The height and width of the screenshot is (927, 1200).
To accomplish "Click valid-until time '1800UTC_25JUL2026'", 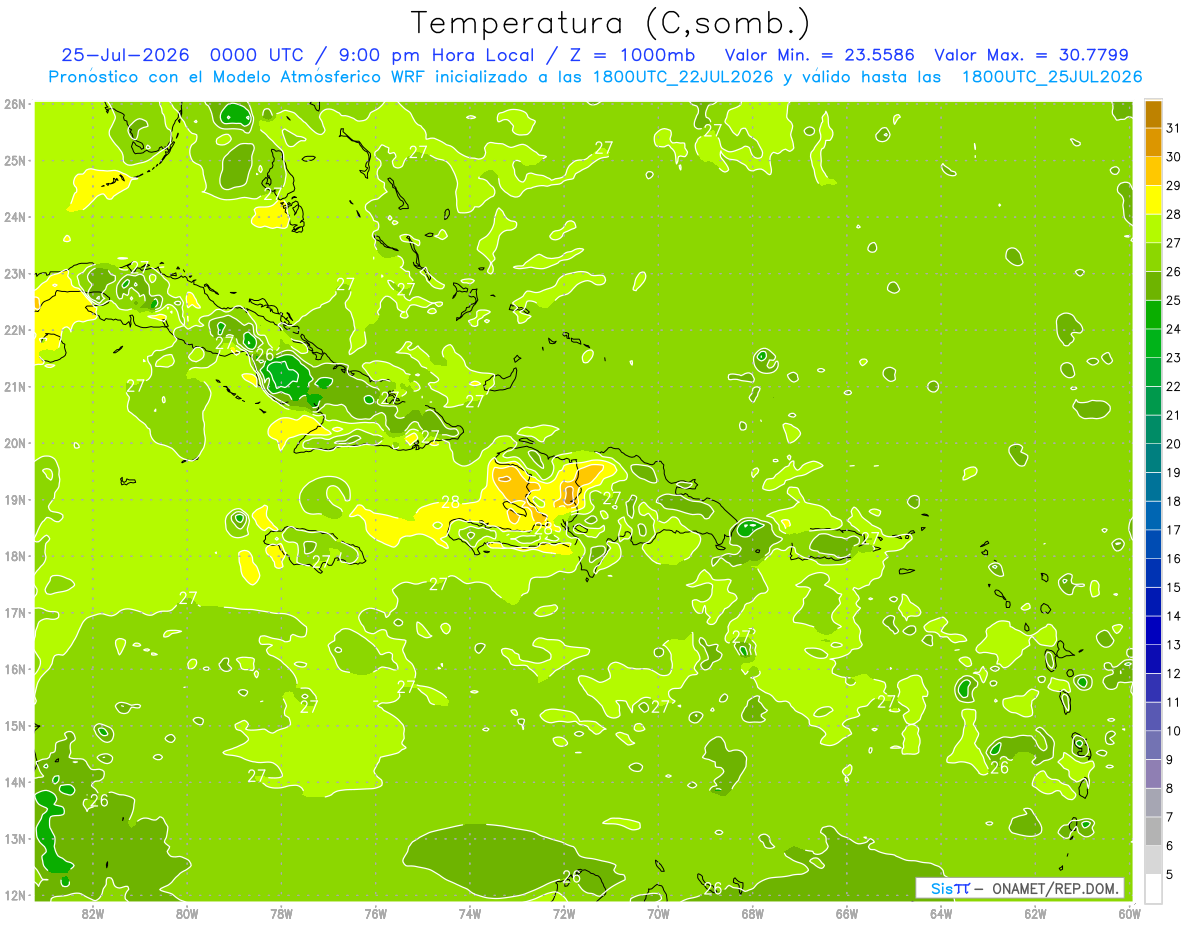I will (1052, 77).
